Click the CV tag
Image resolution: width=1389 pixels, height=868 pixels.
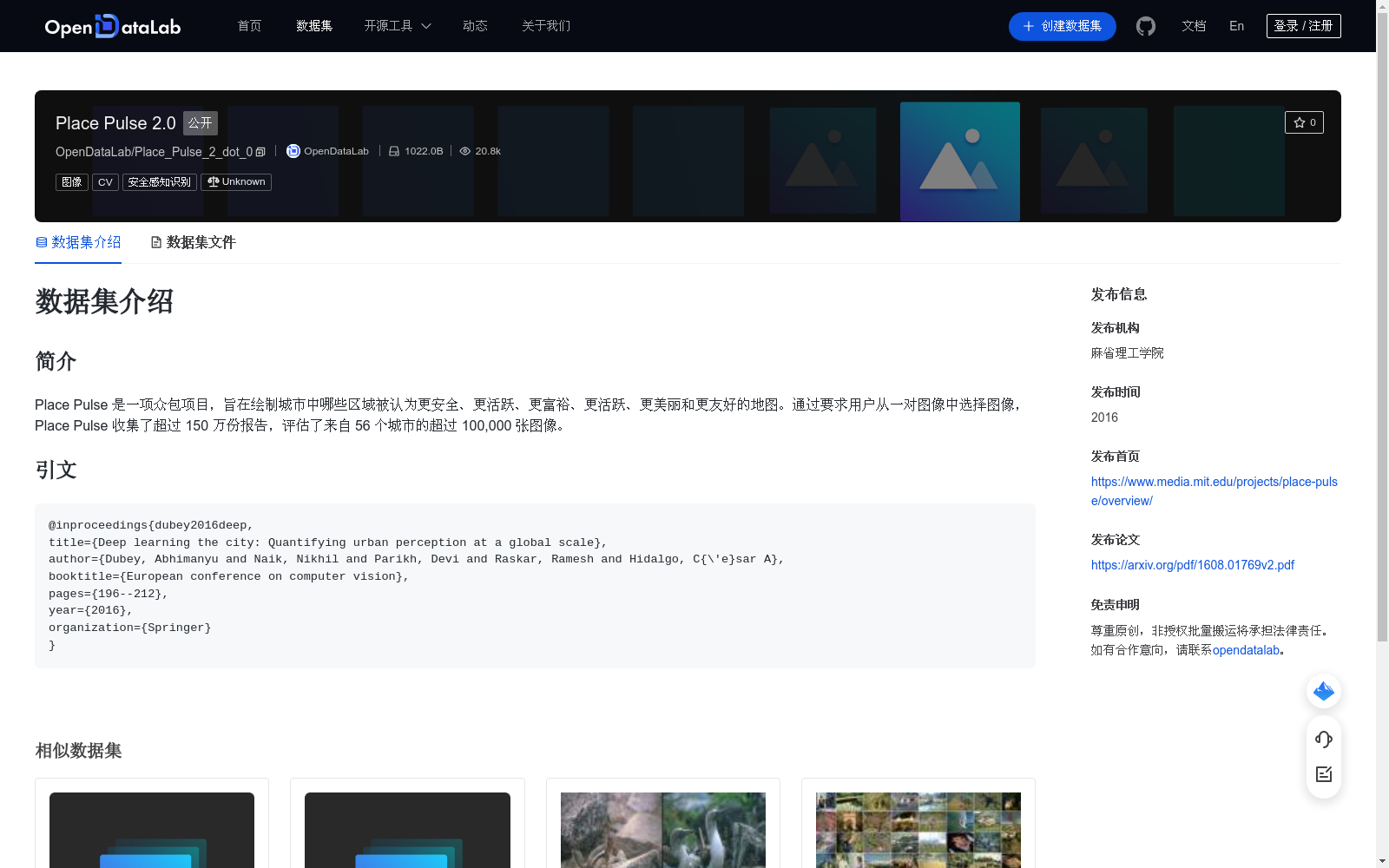tap(105, 181)
